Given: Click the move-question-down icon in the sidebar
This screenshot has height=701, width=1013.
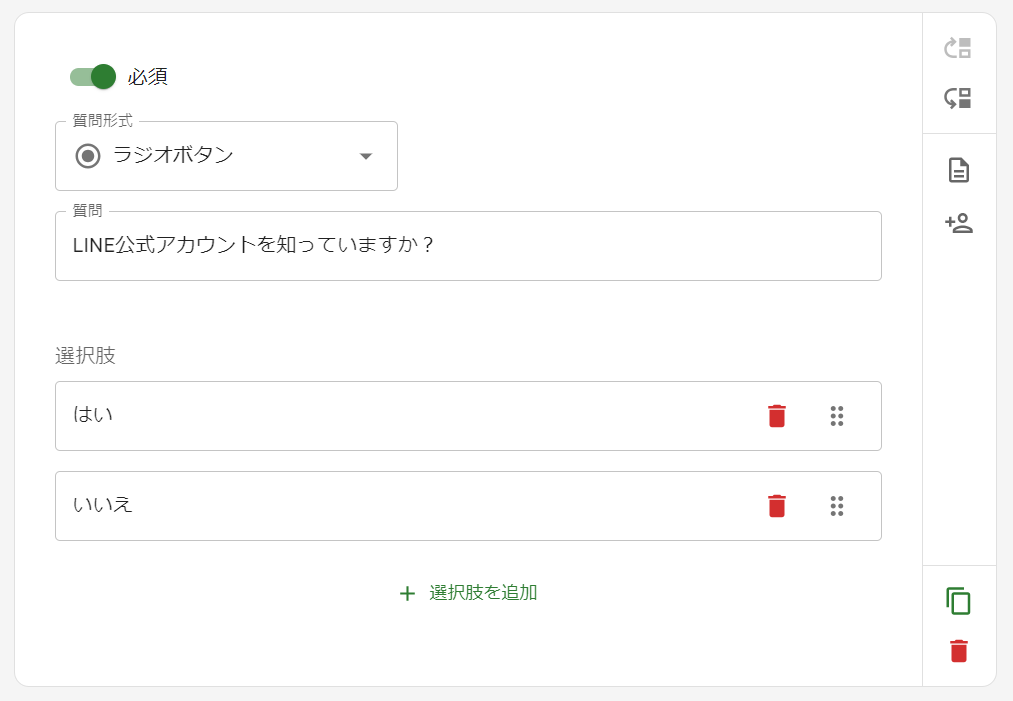Looking at the screenshot, I should tap(959, 98).
